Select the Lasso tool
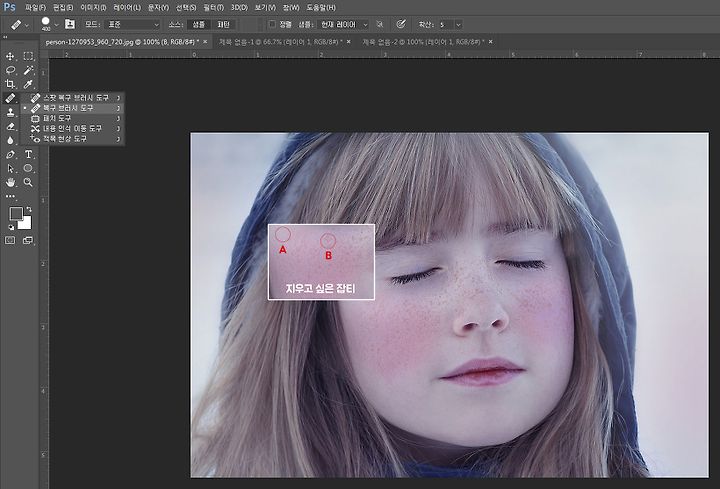Screen dimensions: 720x489 pyautogui.click(x=10, y=70)
